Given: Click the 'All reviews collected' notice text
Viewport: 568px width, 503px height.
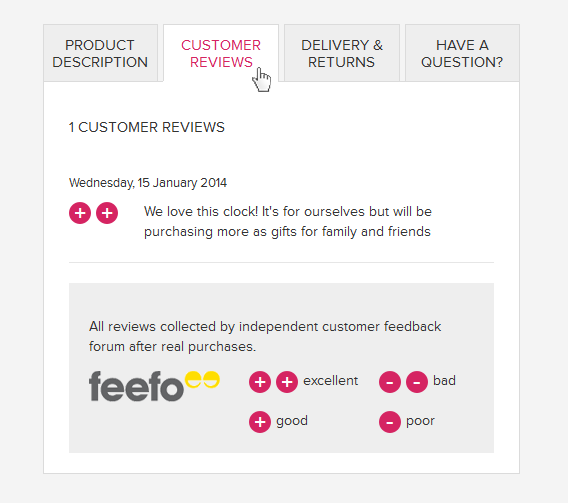Looking at the screenshot, I should tap(265, 336).
